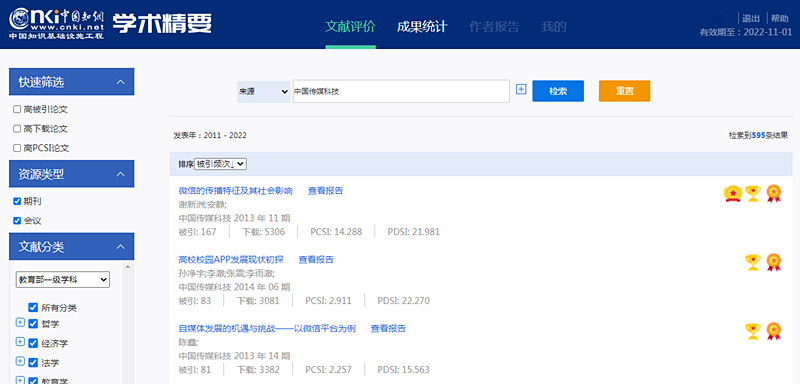Viewport: 800px width, 384px height.
Task: Expand the 经济学 category tree node
Action: point(20,342)
